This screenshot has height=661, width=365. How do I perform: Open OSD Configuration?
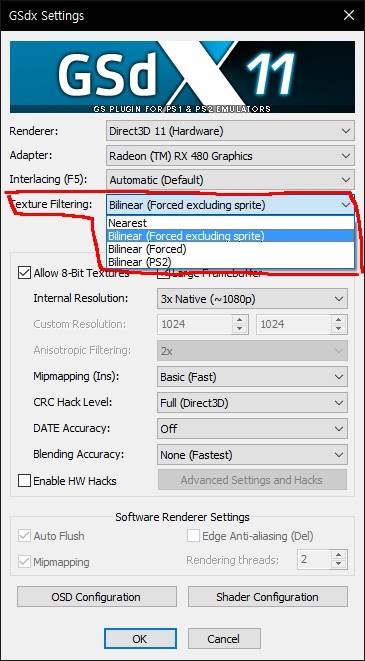pyautogui.click(x=97, y=597)
